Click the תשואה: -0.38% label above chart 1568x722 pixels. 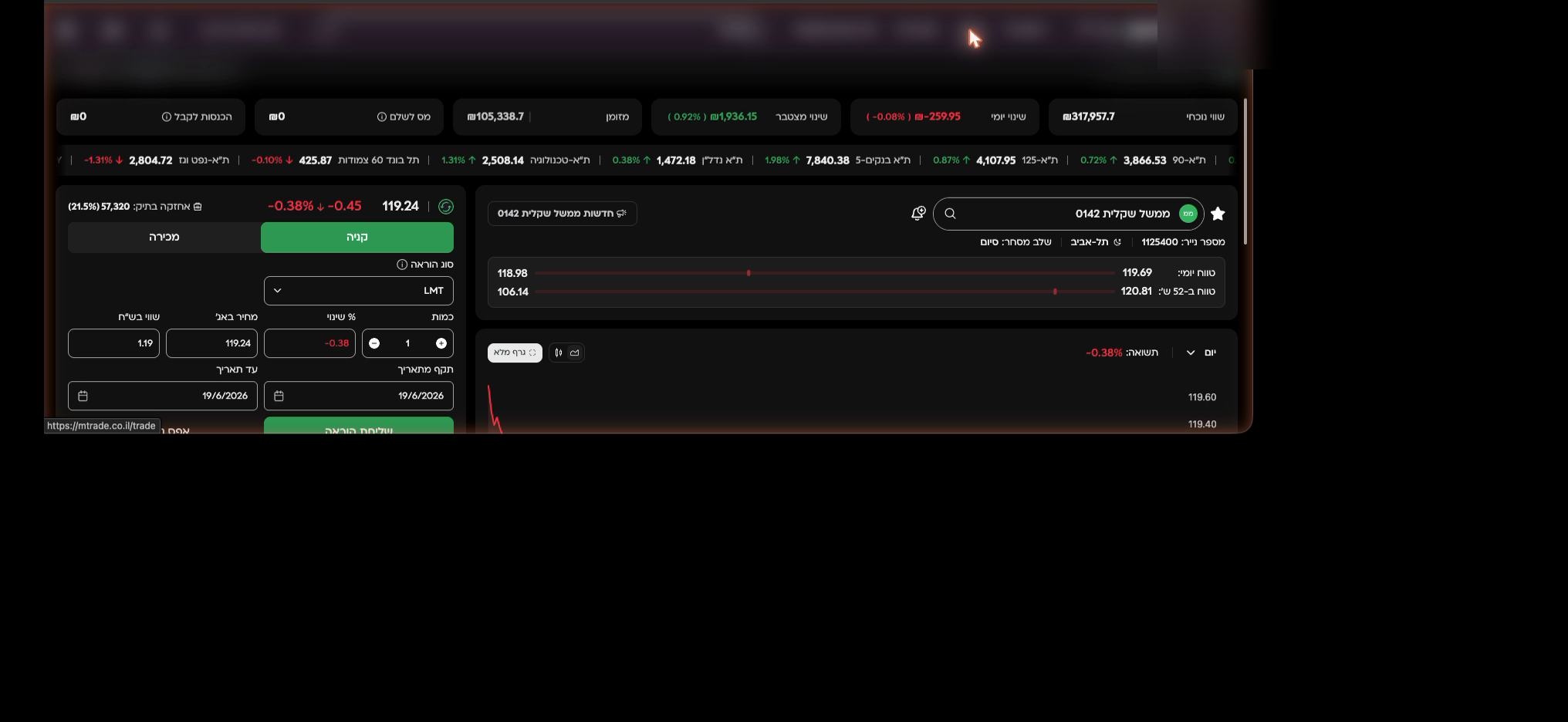(1122, 353)
